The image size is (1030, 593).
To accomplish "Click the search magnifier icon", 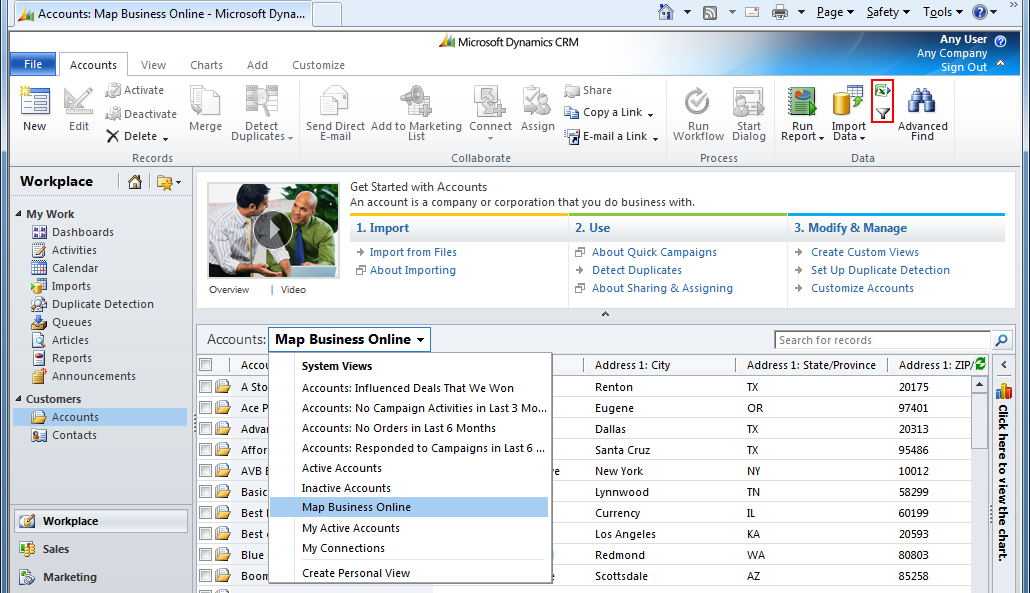I will (x=1001, y=340).
